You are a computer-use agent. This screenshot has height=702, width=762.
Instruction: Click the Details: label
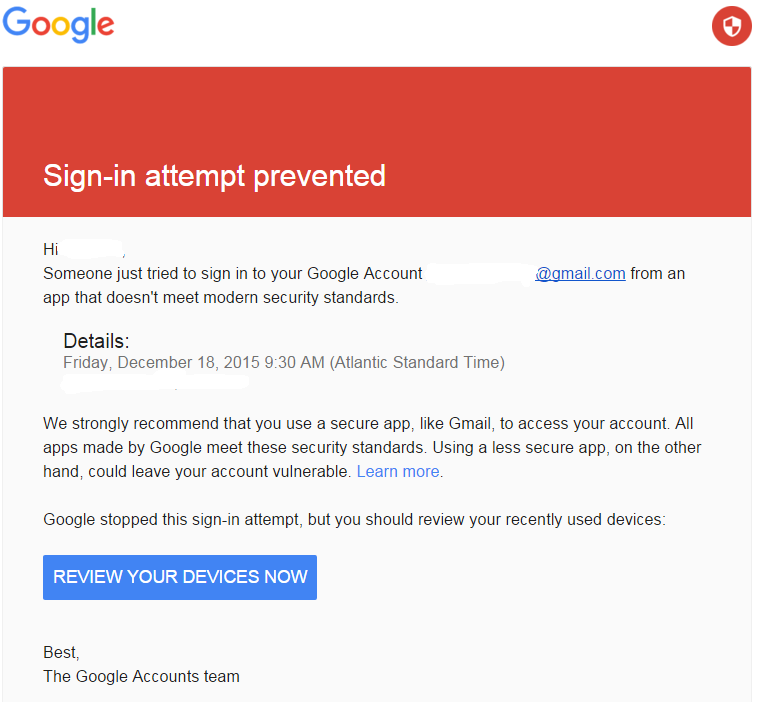coord(96,341)
